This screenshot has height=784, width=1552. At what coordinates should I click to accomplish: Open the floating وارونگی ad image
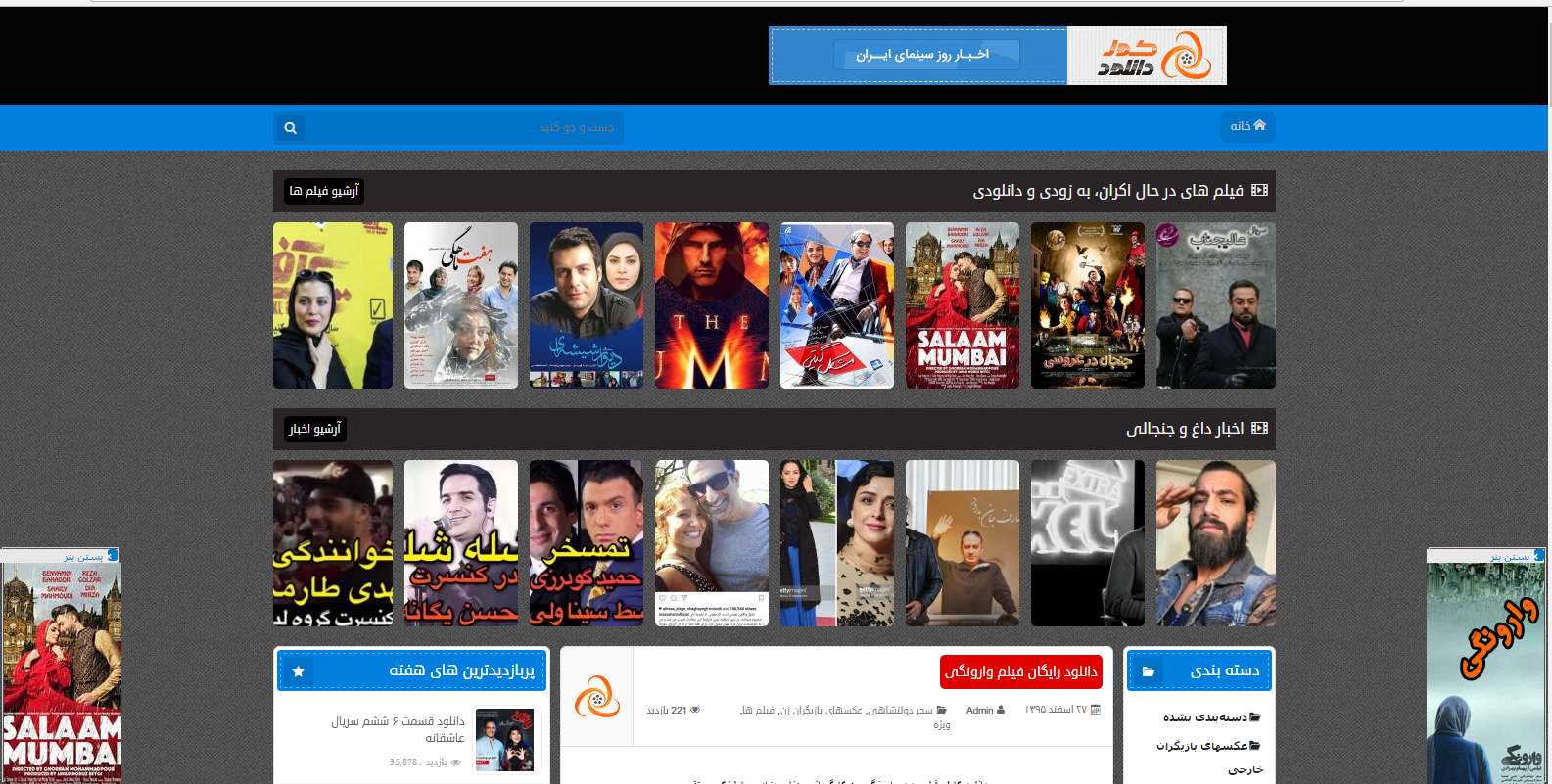click(x=1486, y=673)
